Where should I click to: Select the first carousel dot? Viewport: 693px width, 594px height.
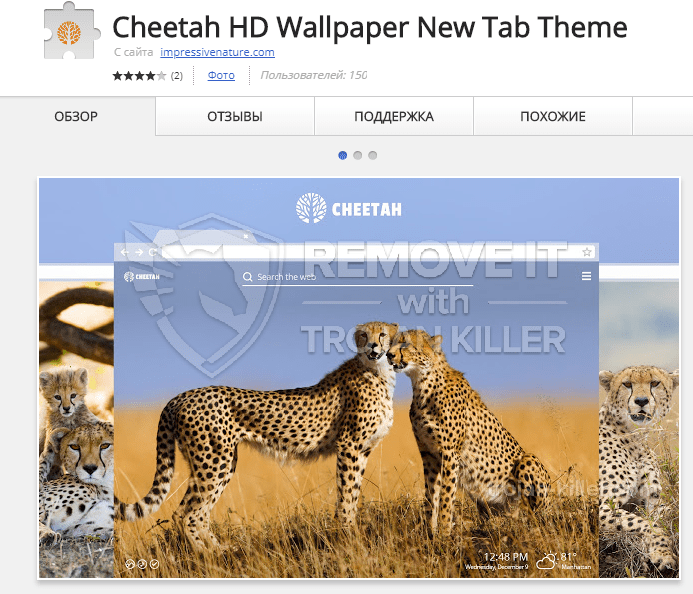[x=343, y=155]
